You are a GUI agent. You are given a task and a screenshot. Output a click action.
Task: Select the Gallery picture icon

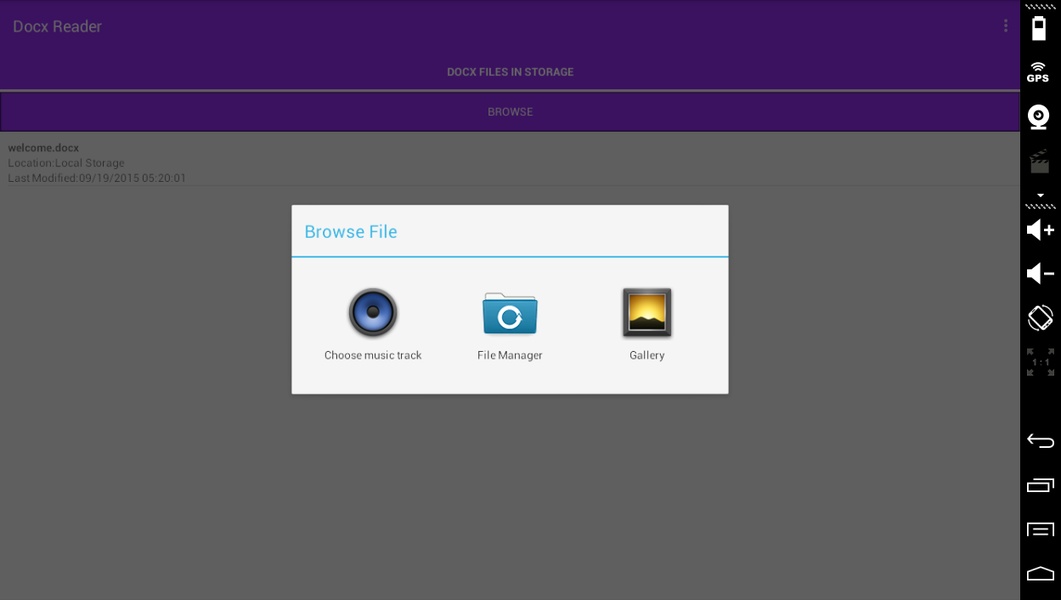[647, 312]
